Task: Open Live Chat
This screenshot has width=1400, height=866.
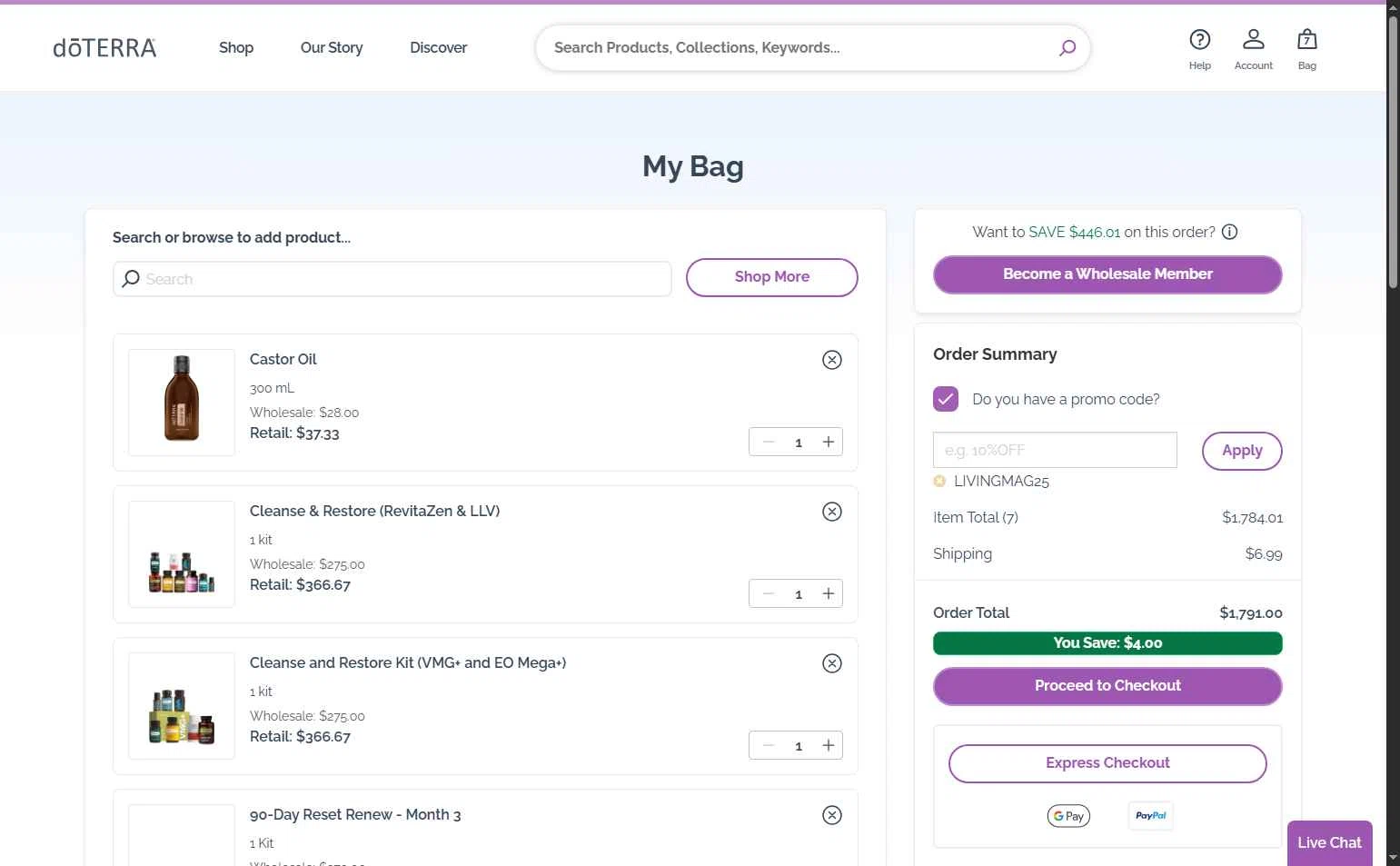Action: click(1329, 843)
